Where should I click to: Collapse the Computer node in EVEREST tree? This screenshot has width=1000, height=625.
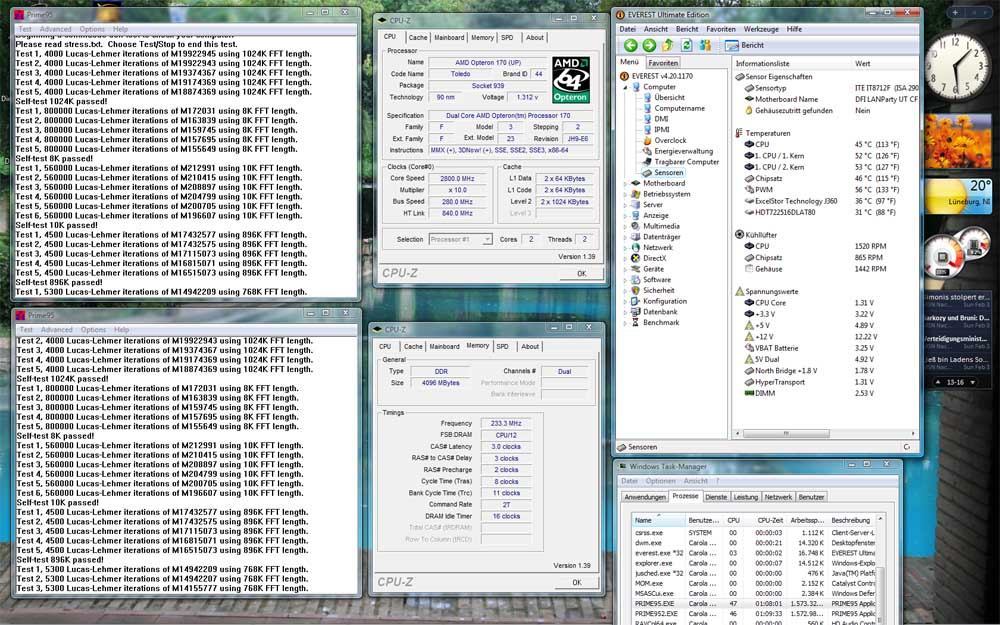click(625, 87)
